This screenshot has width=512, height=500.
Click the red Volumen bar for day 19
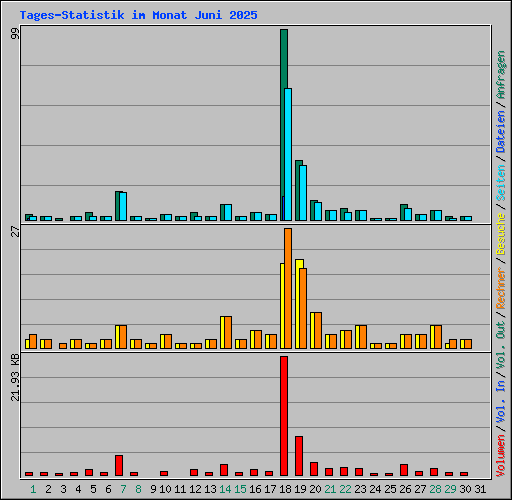pyautogui.click(x=299, y=456)
